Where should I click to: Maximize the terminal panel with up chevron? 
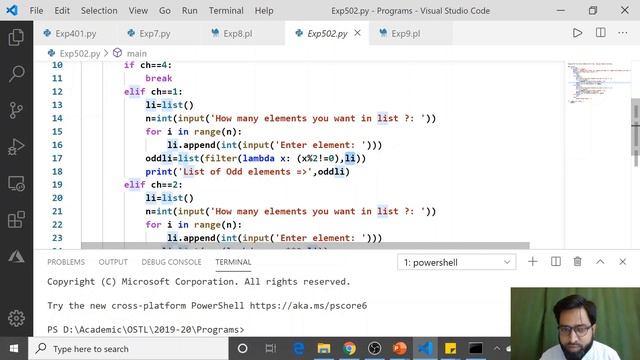(x=600, y=262)
